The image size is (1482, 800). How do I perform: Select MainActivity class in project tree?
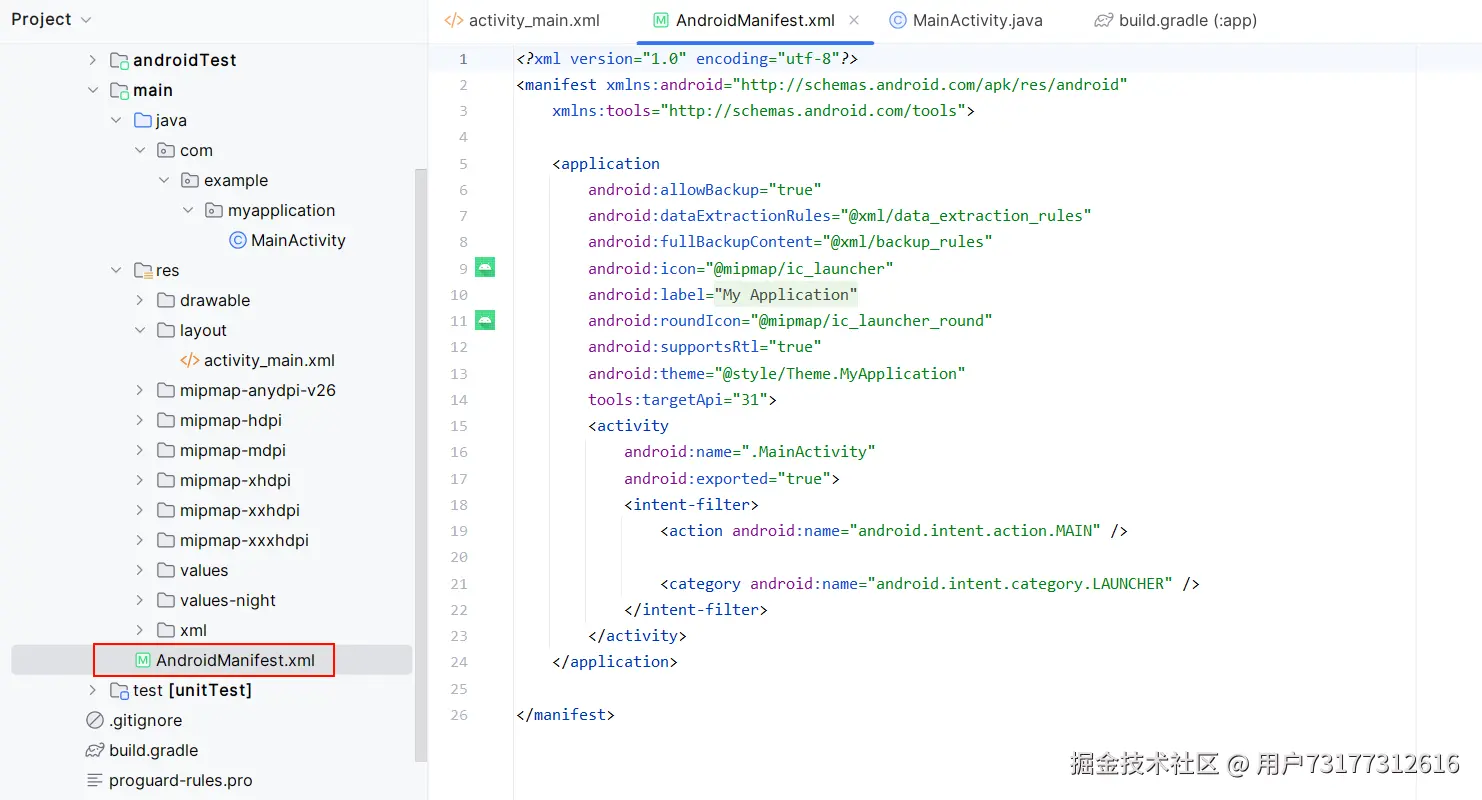pos(298,240)
